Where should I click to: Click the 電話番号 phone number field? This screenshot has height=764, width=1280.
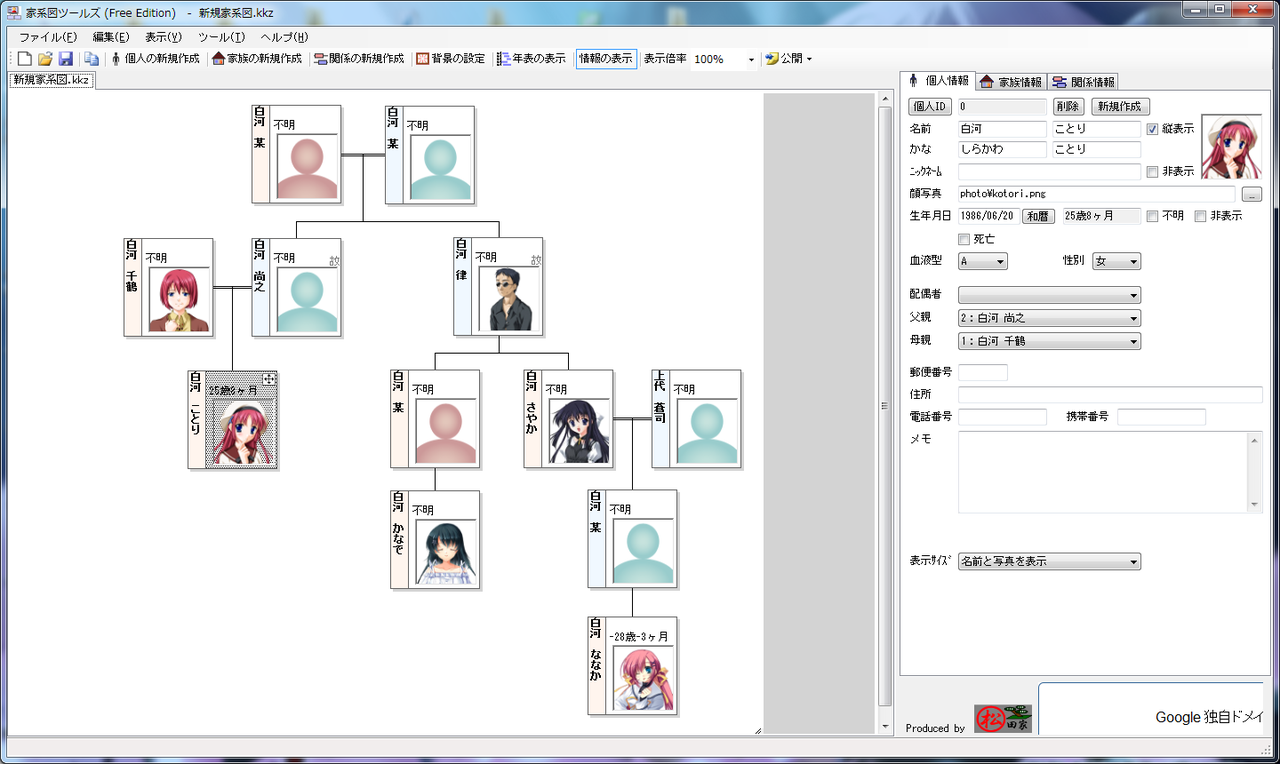point(1002,417)
